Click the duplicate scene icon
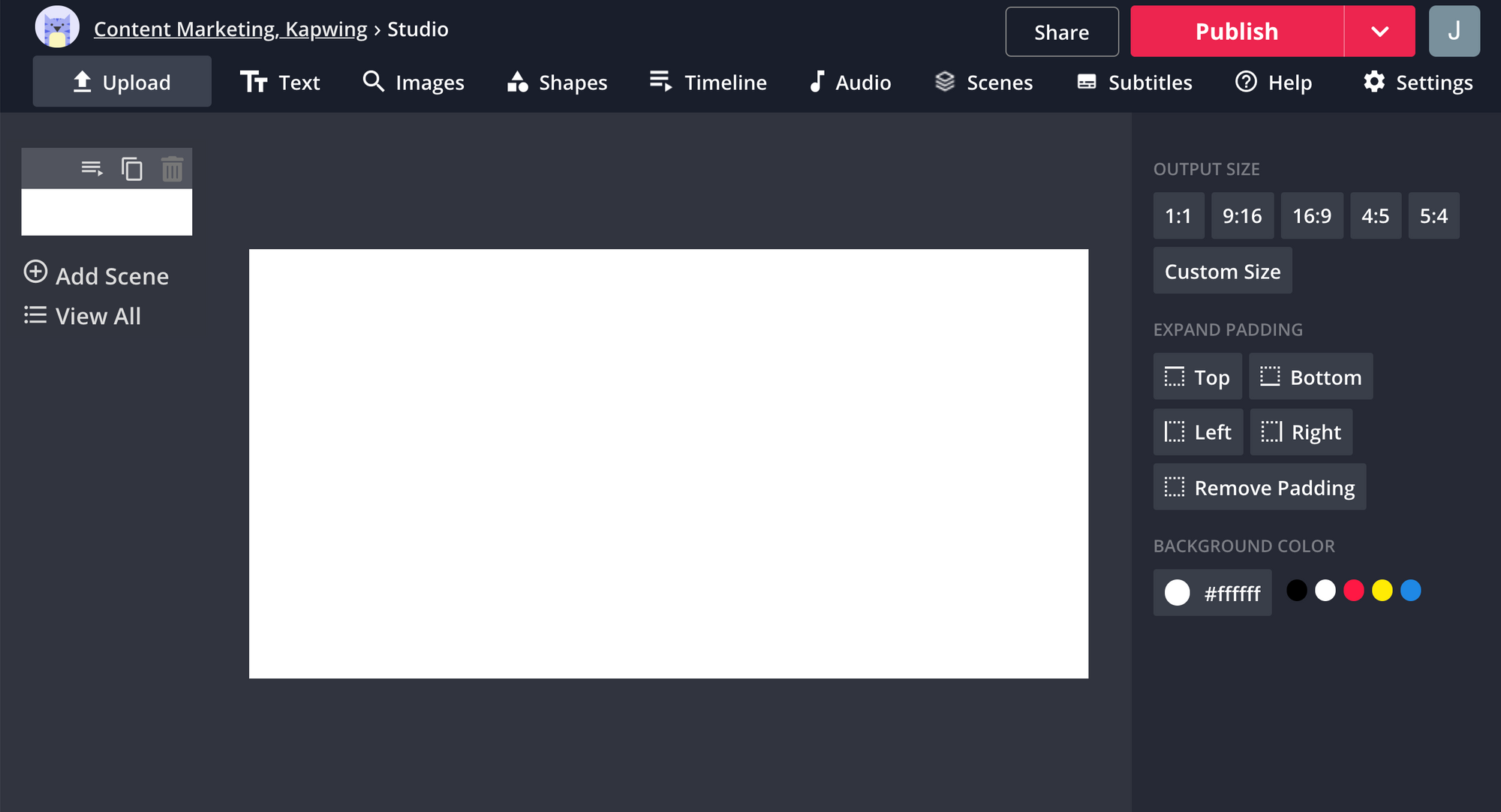Image resolution: width=1501 pixels, height=812 pixels. (x=132, y=169)
